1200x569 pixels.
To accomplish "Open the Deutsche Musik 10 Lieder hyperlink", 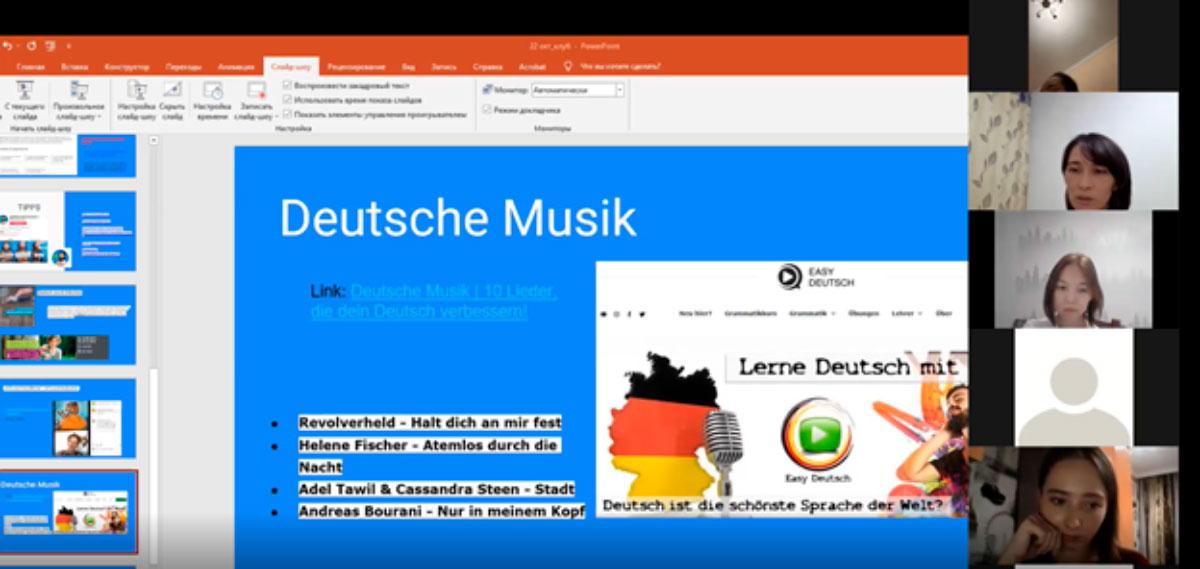I will (453, 292).
